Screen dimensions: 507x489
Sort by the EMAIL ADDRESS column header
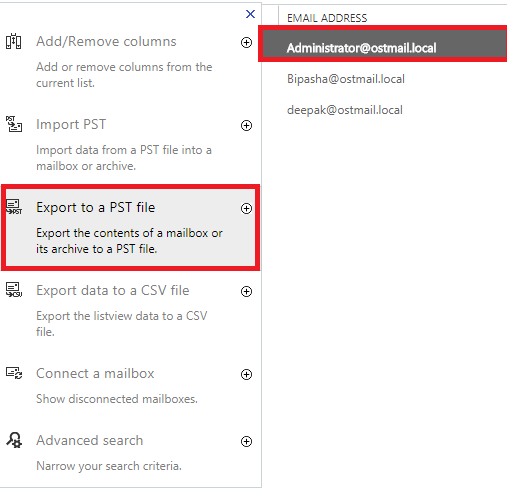(x=327, y=18)
